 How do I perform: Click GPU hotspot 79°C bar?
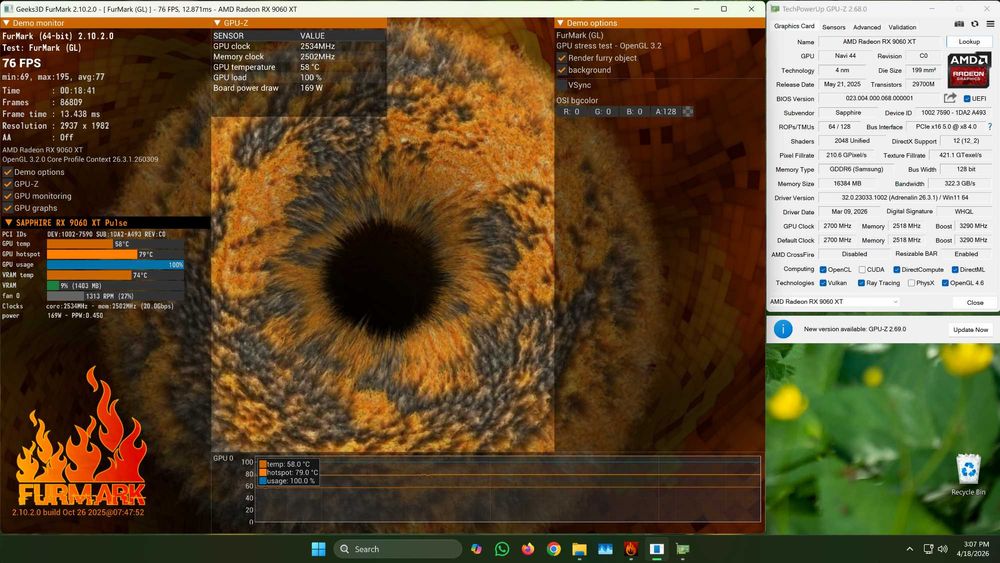[x=115, y=254]
